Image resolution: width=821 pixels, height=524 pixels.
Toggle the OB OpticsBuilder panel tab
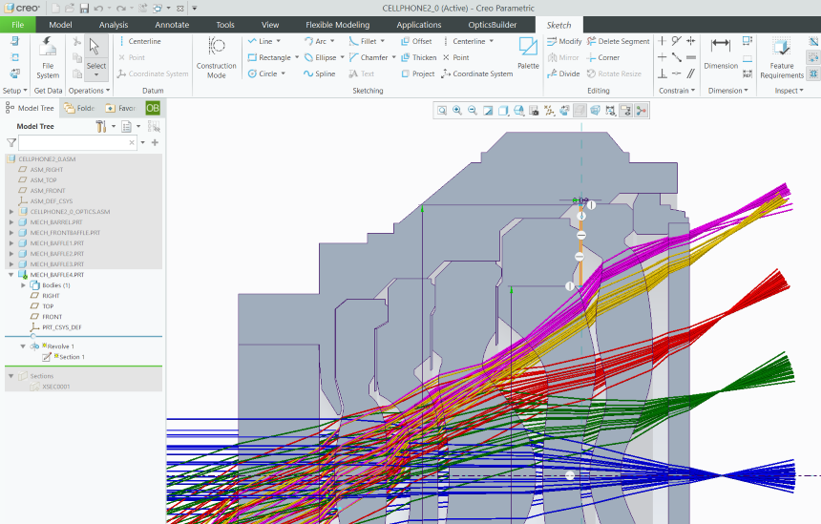[x=152, y=108]
